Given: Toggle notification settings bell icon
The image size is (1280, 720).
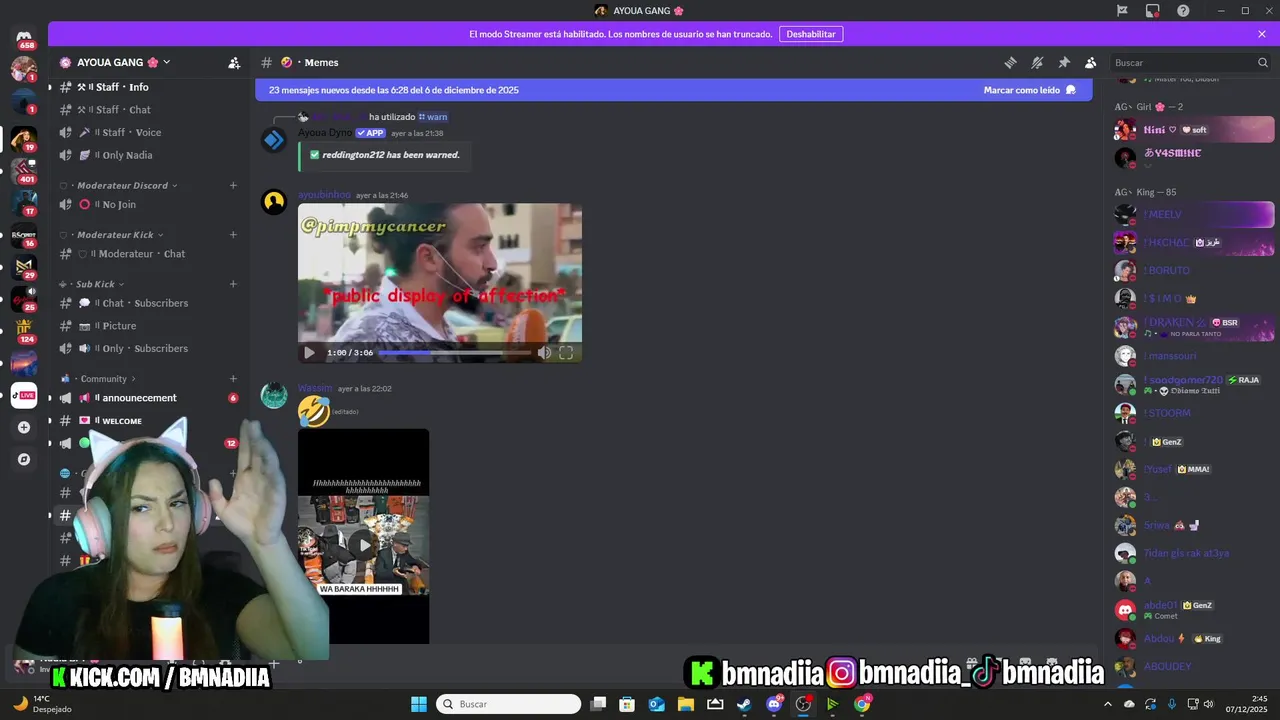Looking at the screenshot, I should click(1037, 62).
